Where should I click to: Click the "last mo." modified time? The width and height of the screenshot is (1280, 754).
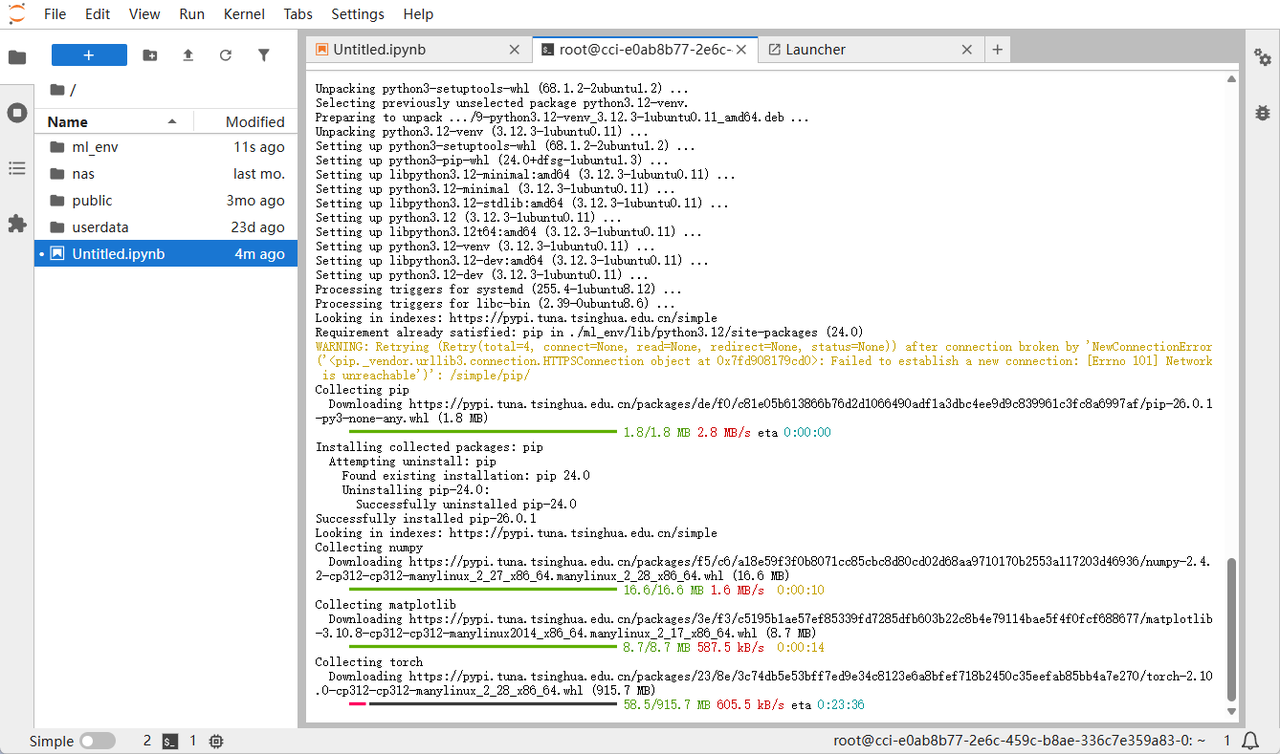pos(259,174)
